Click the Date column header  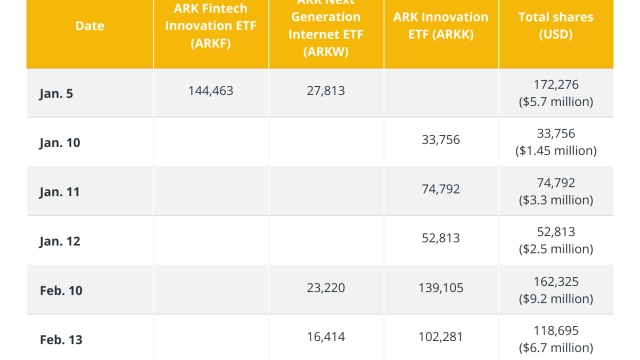pos(90,26)
